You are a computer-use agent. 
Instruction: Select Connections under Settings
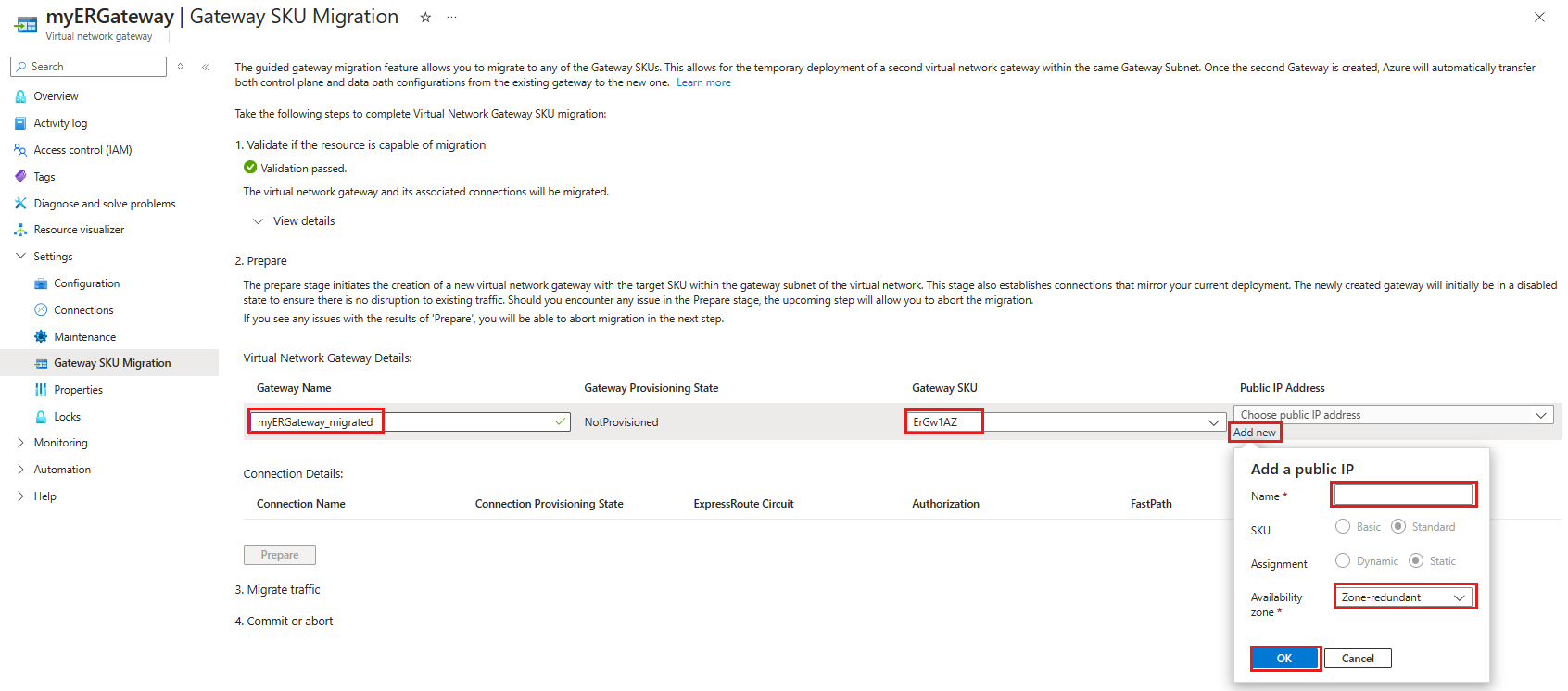coord(83,310)
